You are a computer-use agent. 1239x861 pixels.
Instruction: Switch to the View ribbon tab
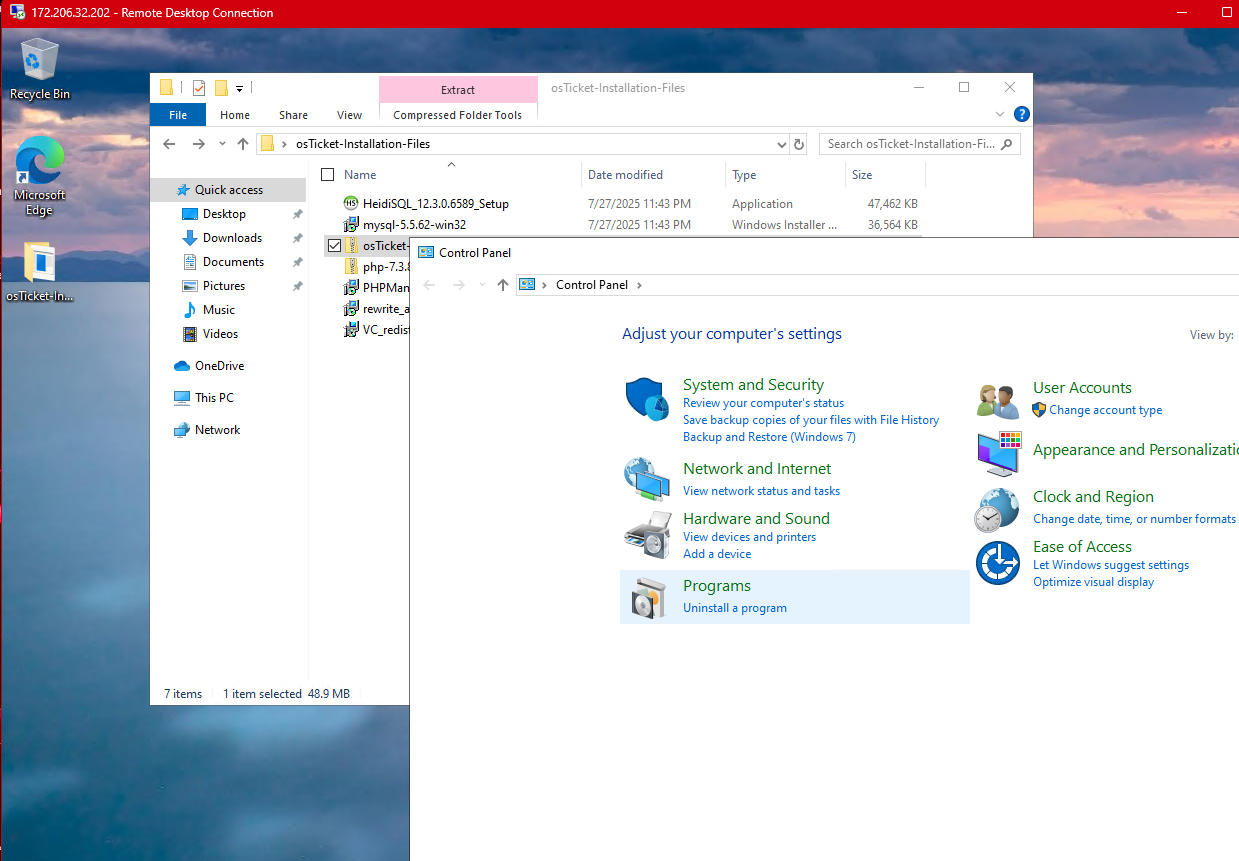point(350,115)
